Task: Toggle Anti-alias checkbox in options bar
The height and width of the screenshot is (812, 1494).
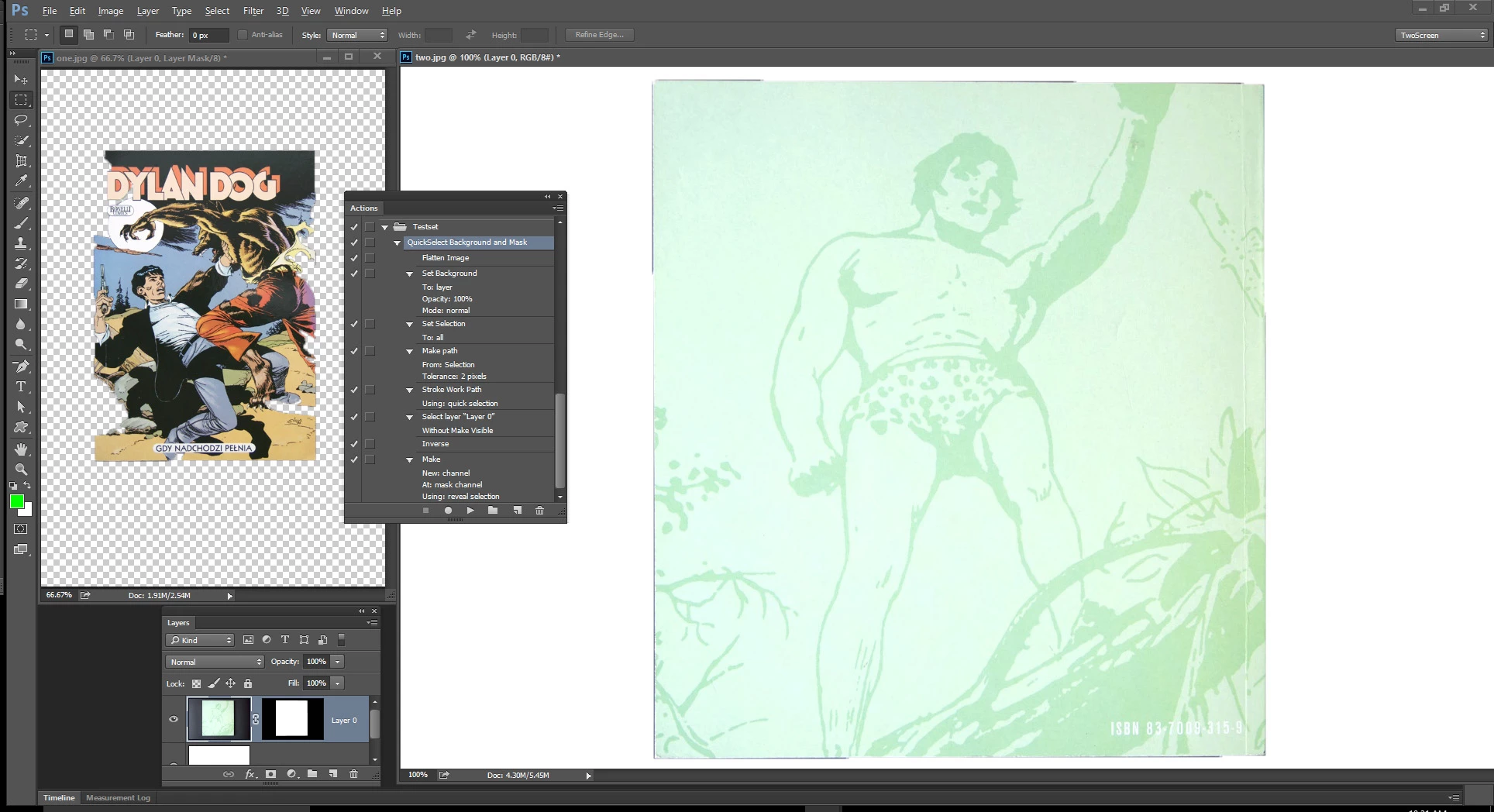Action: click(x=243, y=35)
